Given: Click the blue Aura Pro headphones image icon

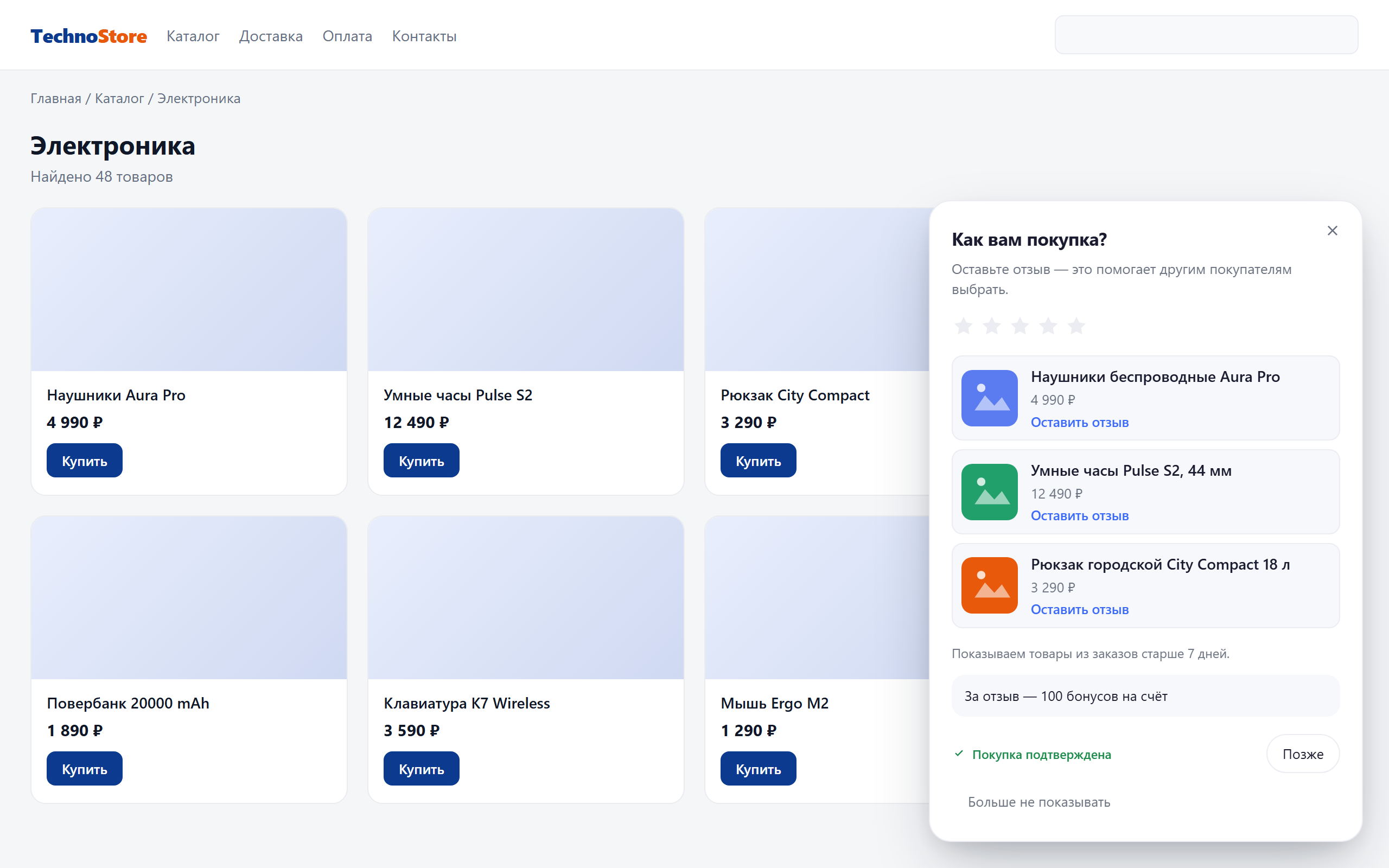Looking at the screenshot, I should [x=990, y=398].
